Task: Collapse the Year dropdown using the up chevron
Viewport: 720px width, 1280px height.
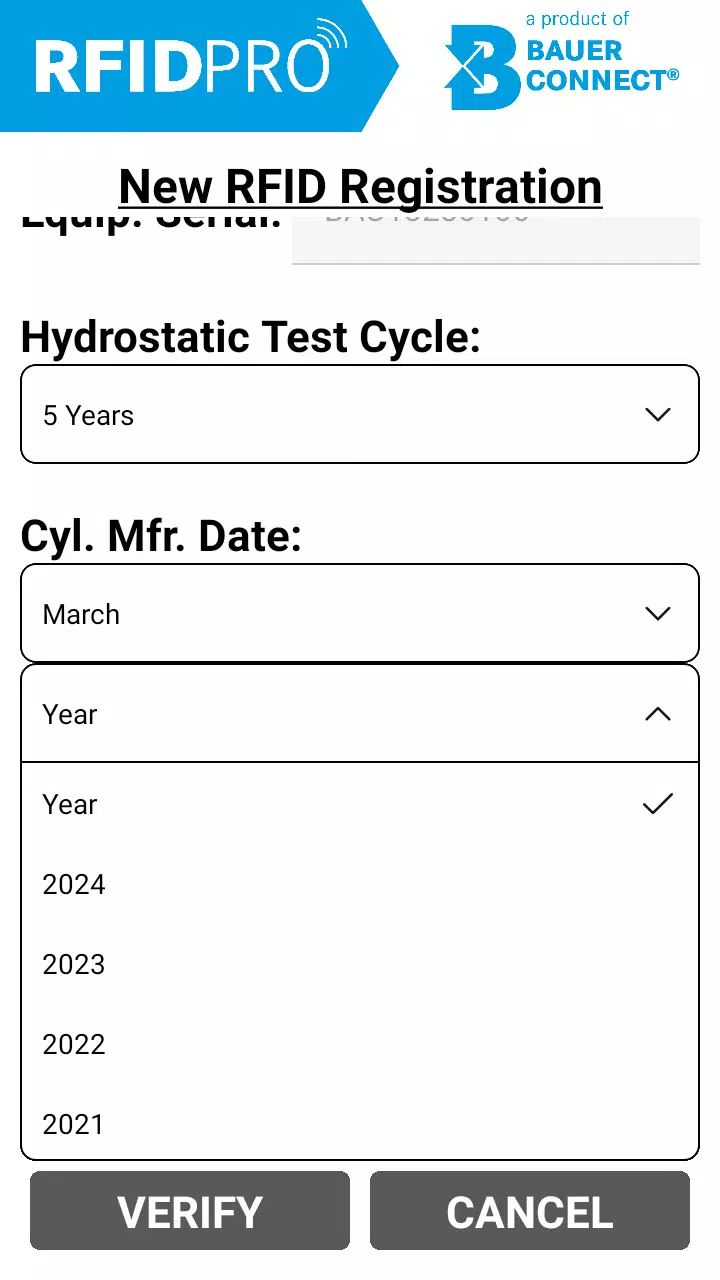Action: [658, 714]
